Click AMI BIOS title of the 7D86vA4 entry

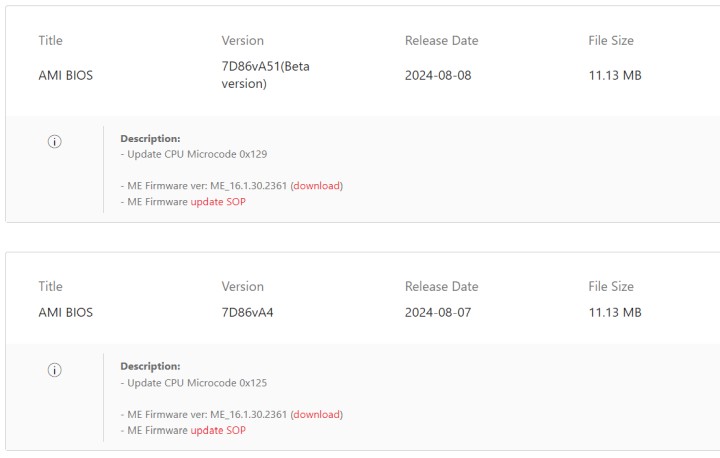click(x=65, y=312)
